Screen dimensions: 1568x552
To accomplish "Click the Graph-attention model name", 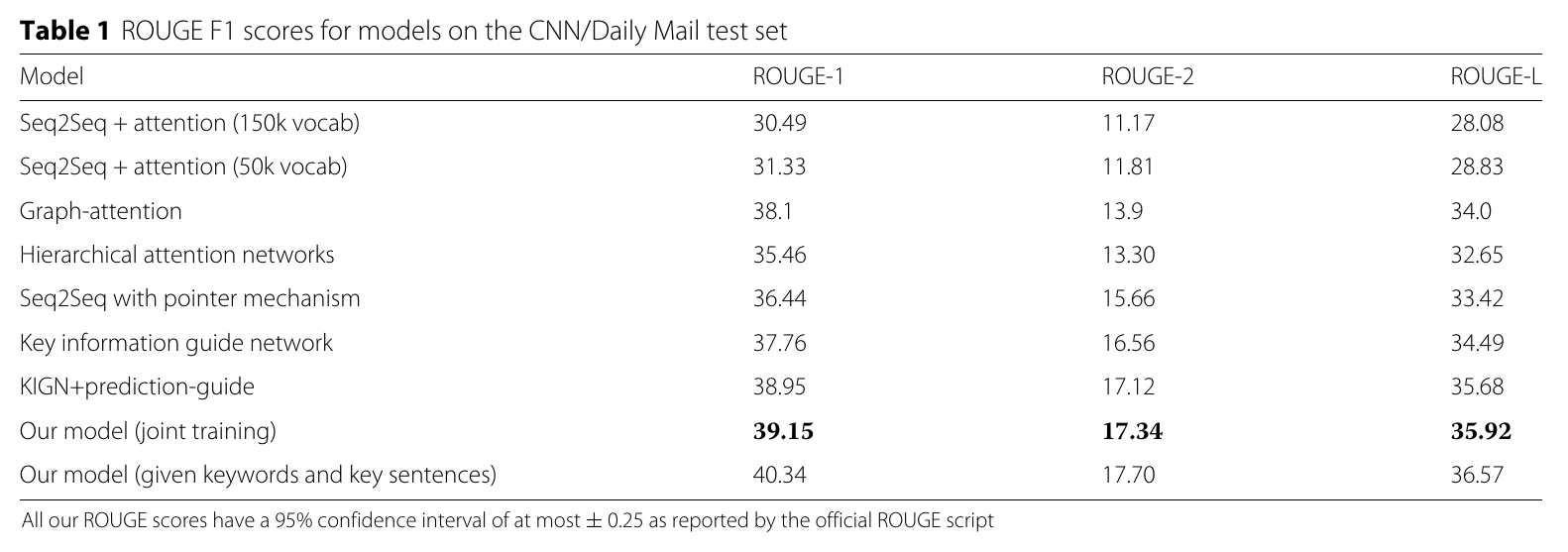I will (101, 211).
